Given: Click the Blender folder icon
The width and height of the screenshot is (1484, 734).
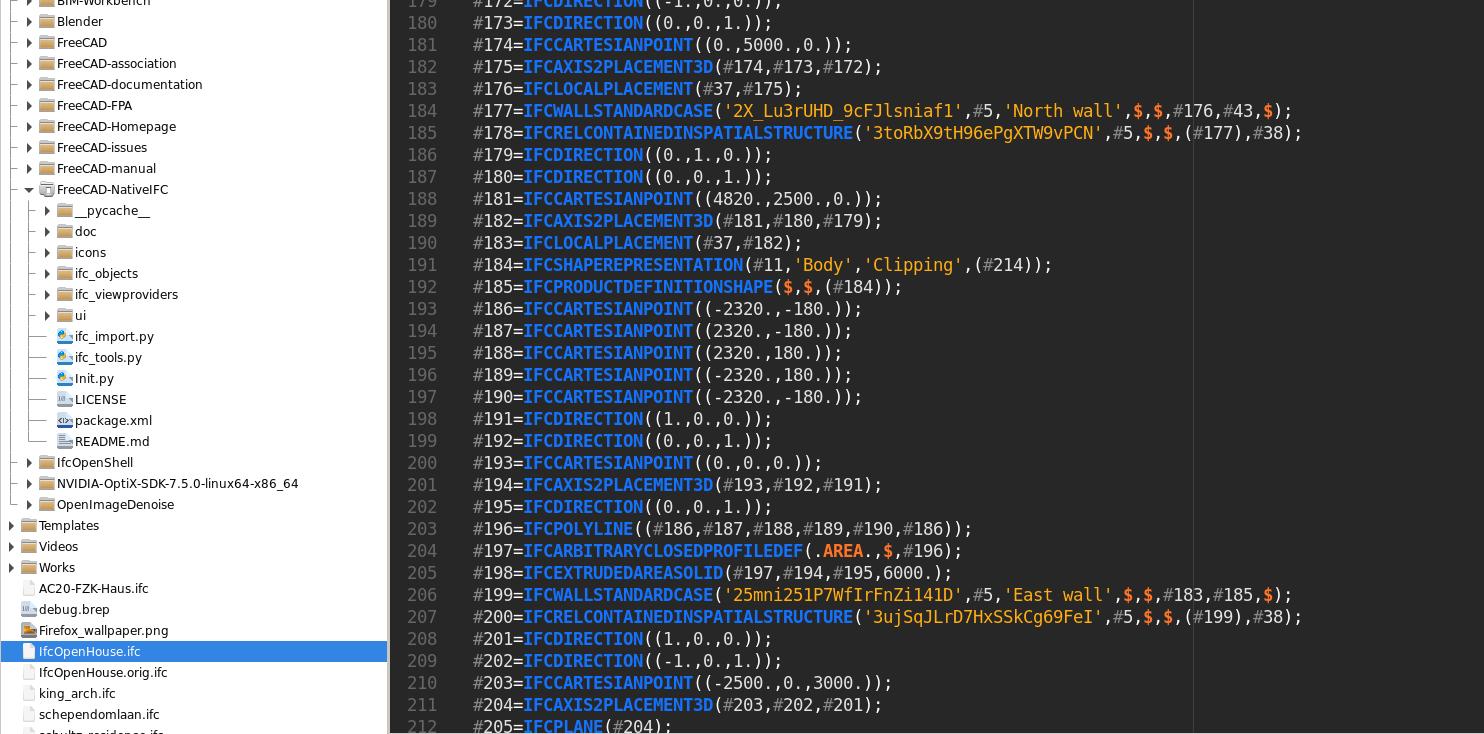Looking at the screenshot, I should (47, 21).
